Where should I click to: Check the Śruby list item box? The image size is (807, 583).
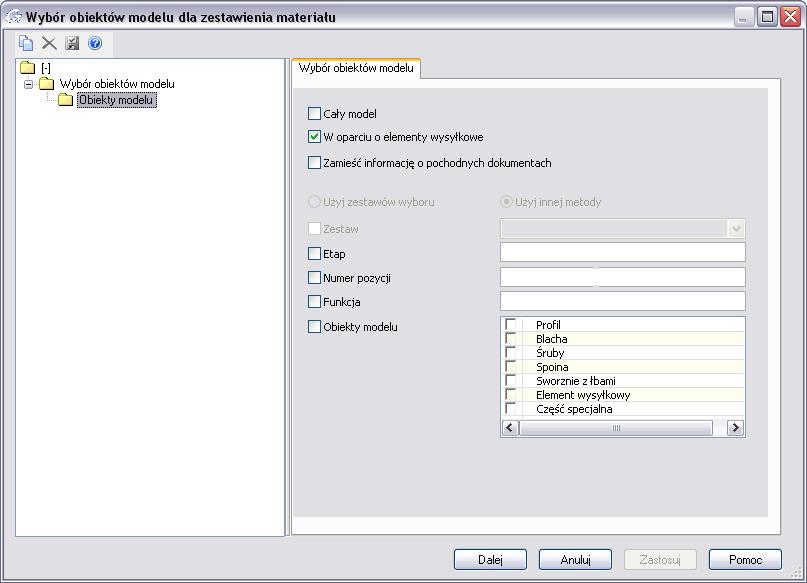click(x=511, y=352)
